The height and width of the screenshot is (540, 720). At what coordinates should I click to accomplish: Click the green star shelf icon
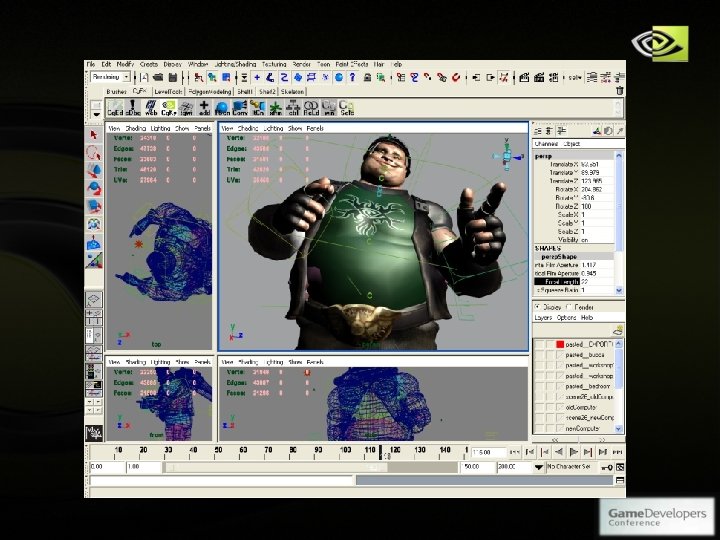[x=276, y=108]
